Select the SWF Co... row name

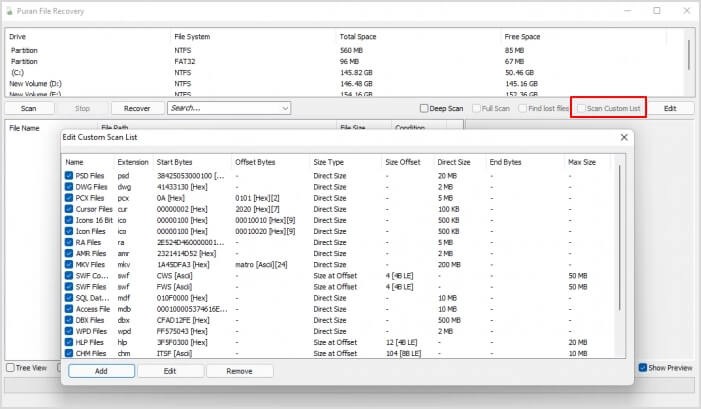[92, 275]
